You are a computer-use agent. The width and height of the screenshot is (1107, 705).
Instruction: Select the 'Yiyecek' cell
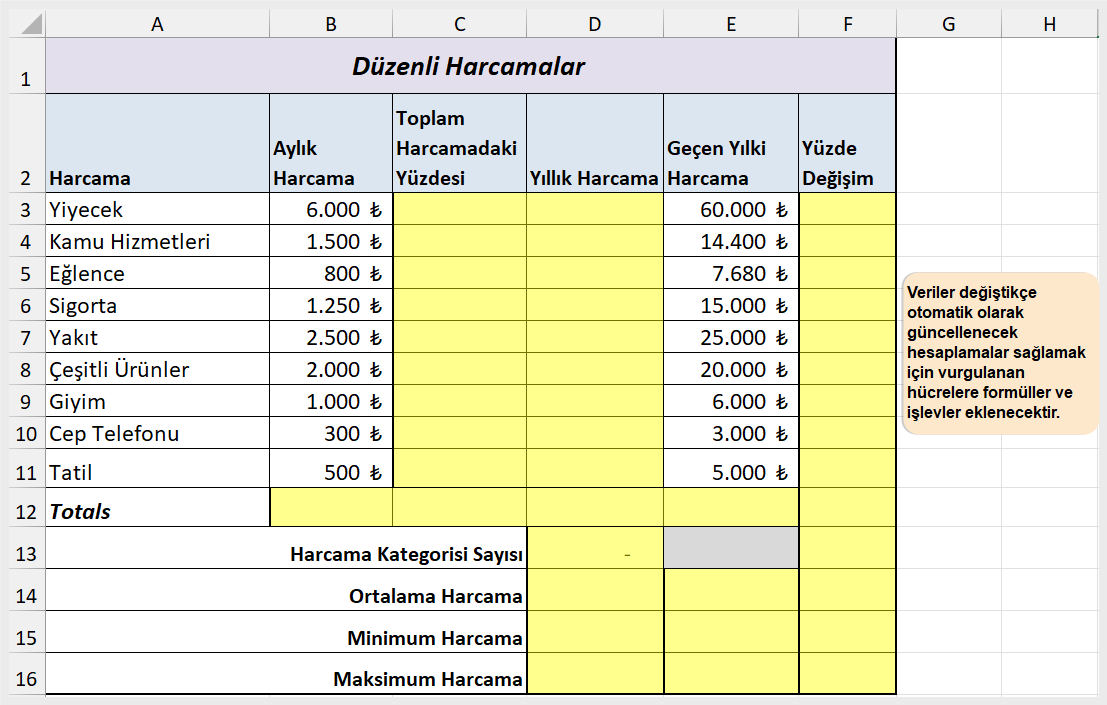157,209
